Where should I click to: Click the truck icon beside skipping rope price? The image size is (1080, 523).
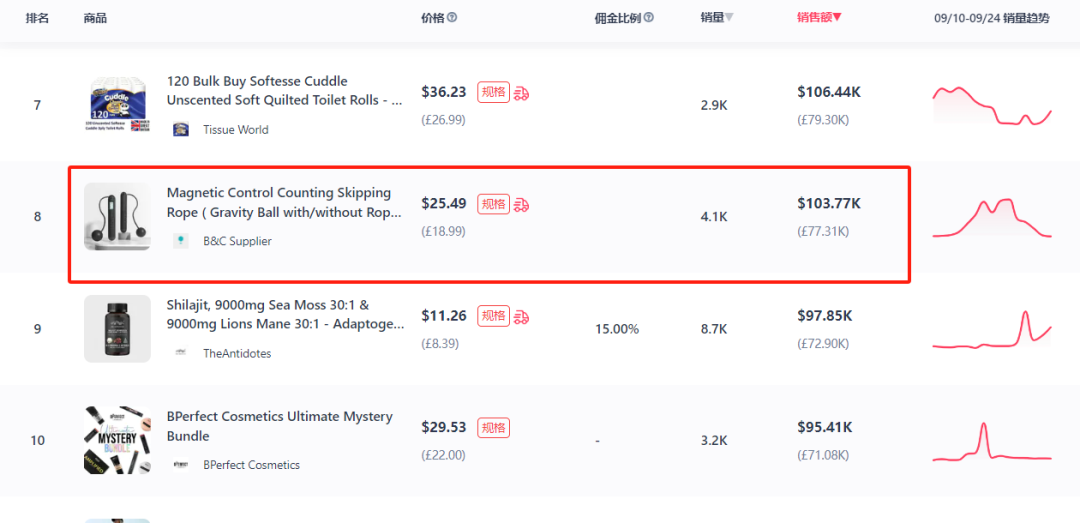pos(521,204)
